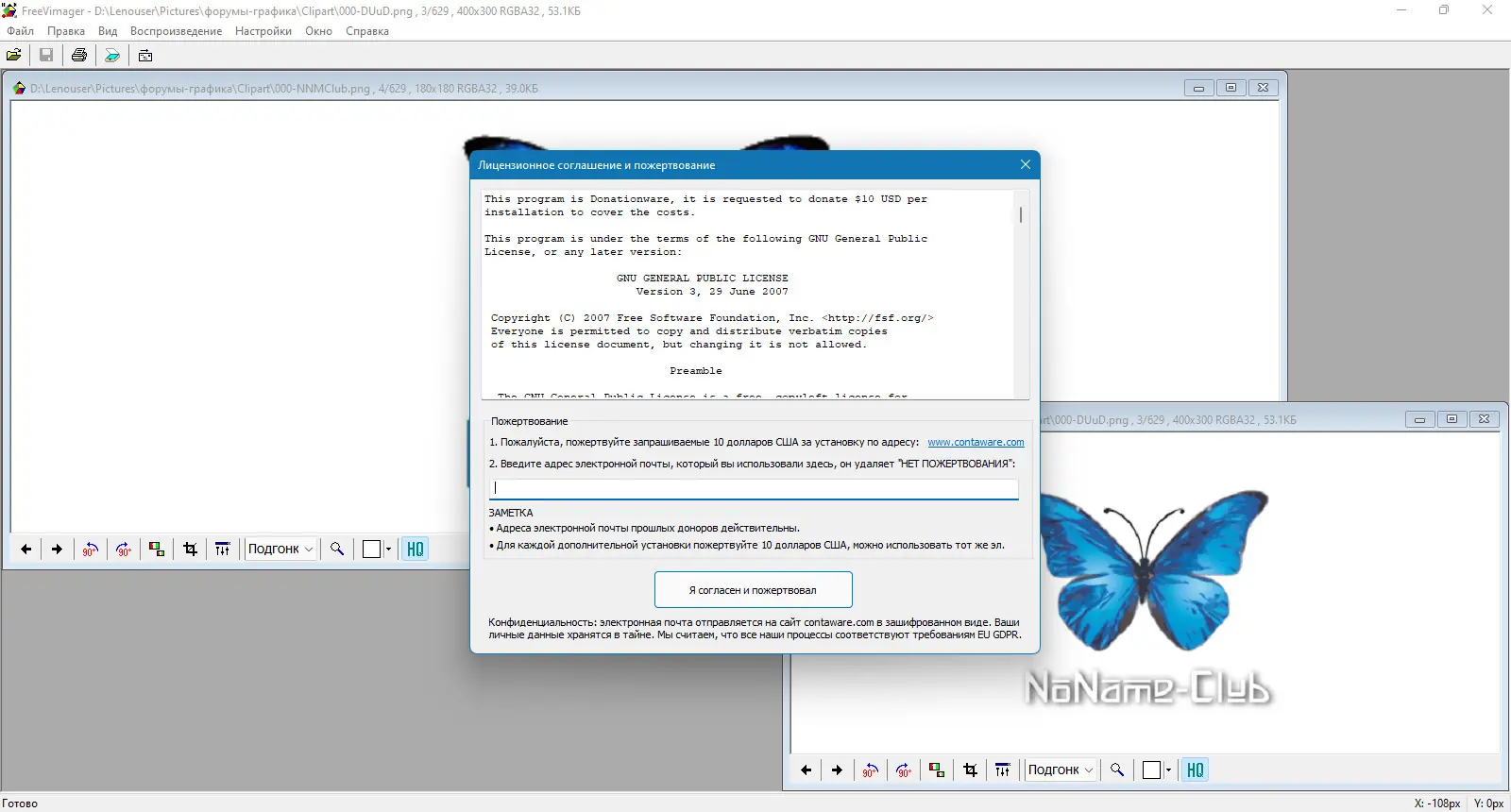The width and height of the screenshot is (1511, 812).
Task: Expand background color arrow in NNMClub window
Action: (x=388, y=550)
